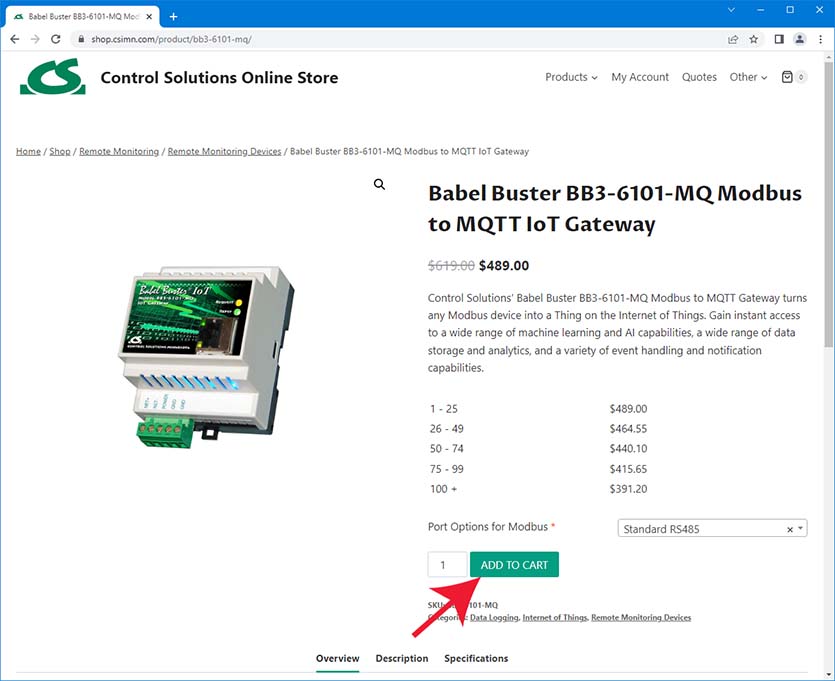This screenshot has width=835, height=681.
Task: Open Remote Monitoring Devices category link
Action: click(x=641, y=617)
